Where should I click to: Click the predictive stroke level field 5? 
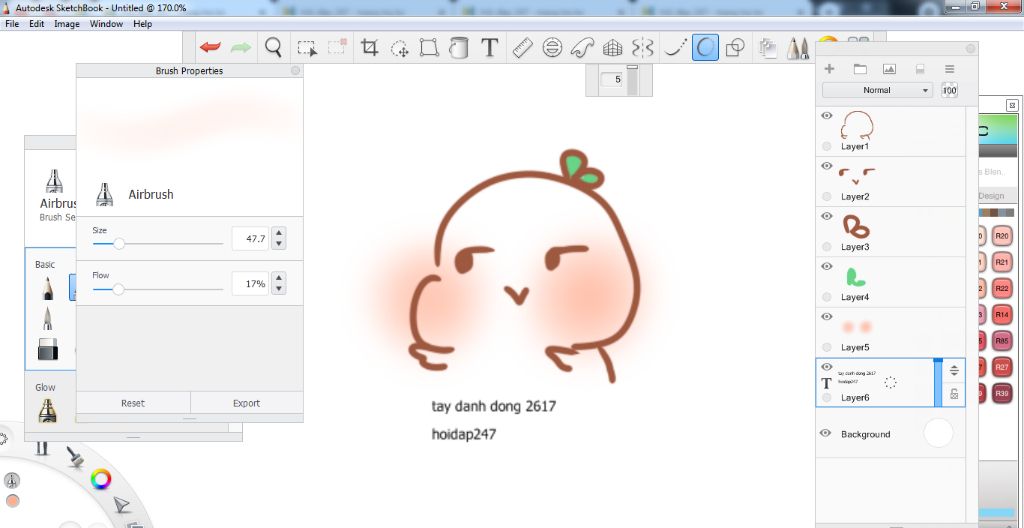point(612,80)
